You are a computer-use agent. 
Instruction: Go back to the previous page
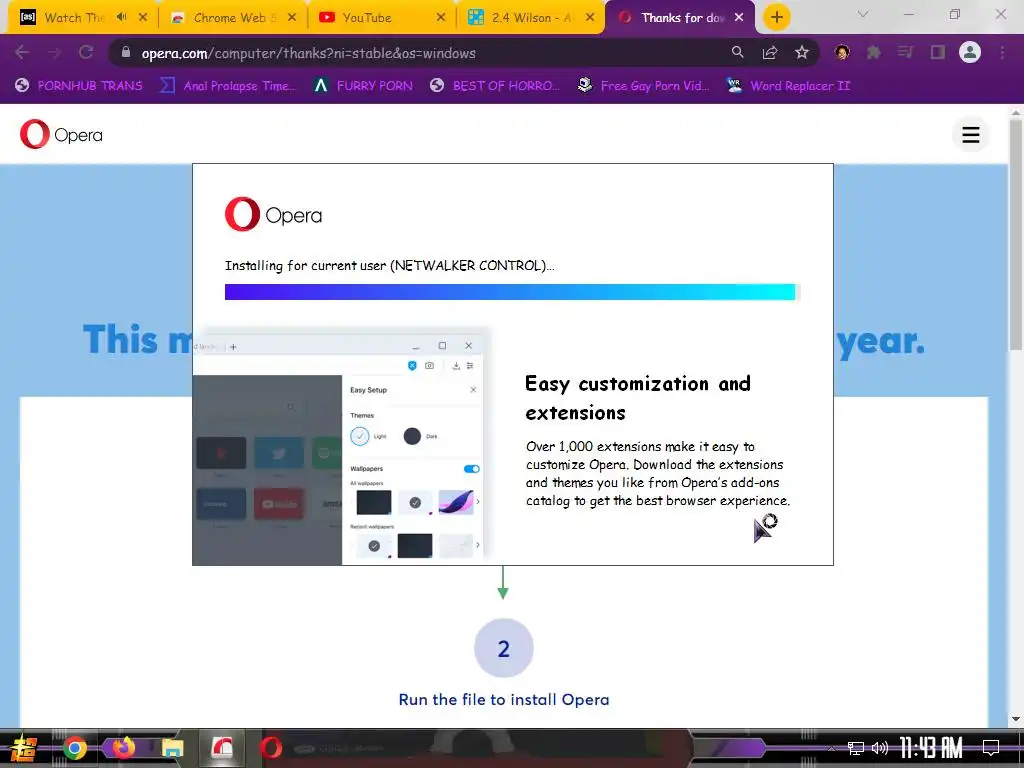[22, 52]
